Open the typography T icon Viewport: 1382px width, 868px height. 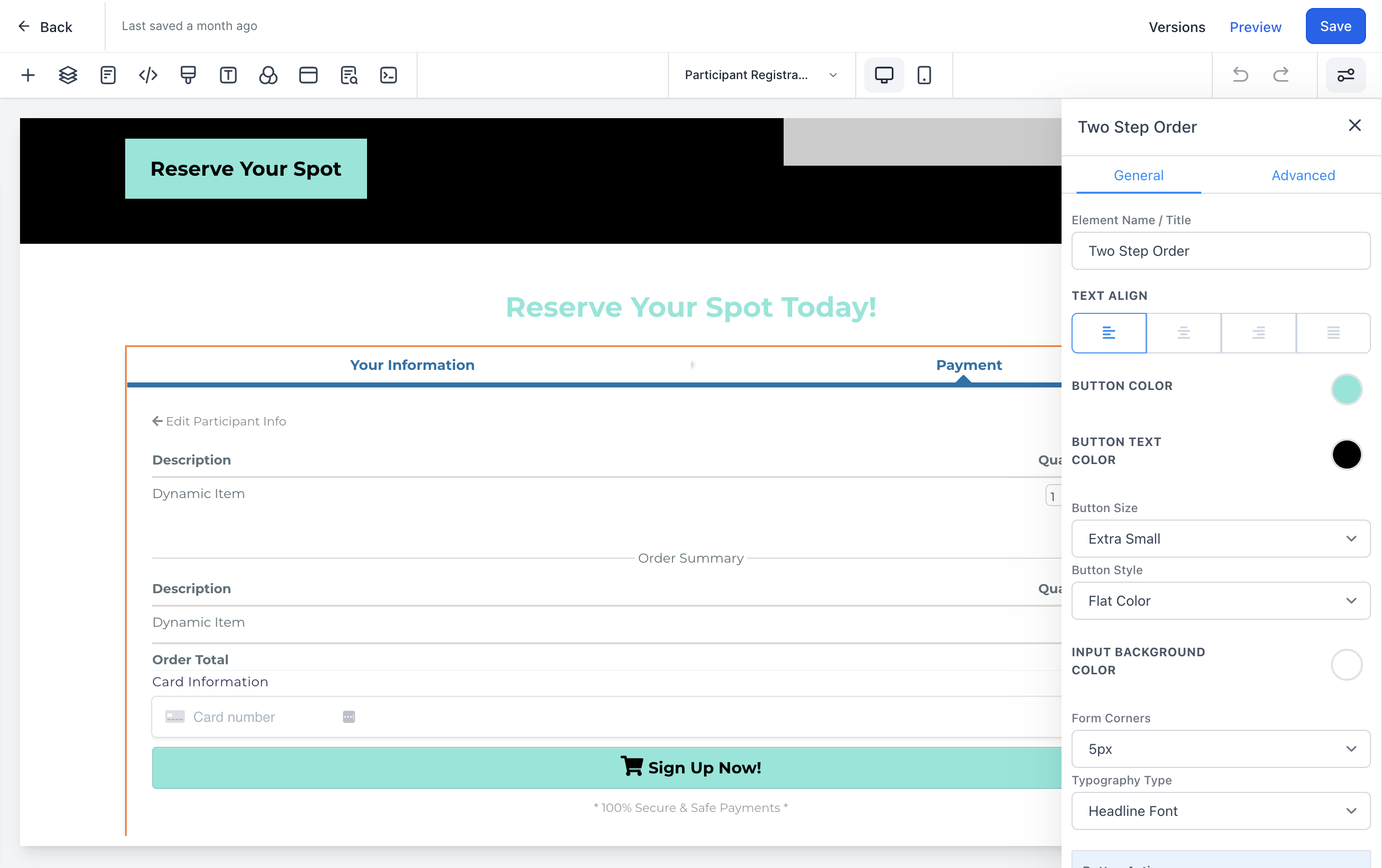point(228,75)
